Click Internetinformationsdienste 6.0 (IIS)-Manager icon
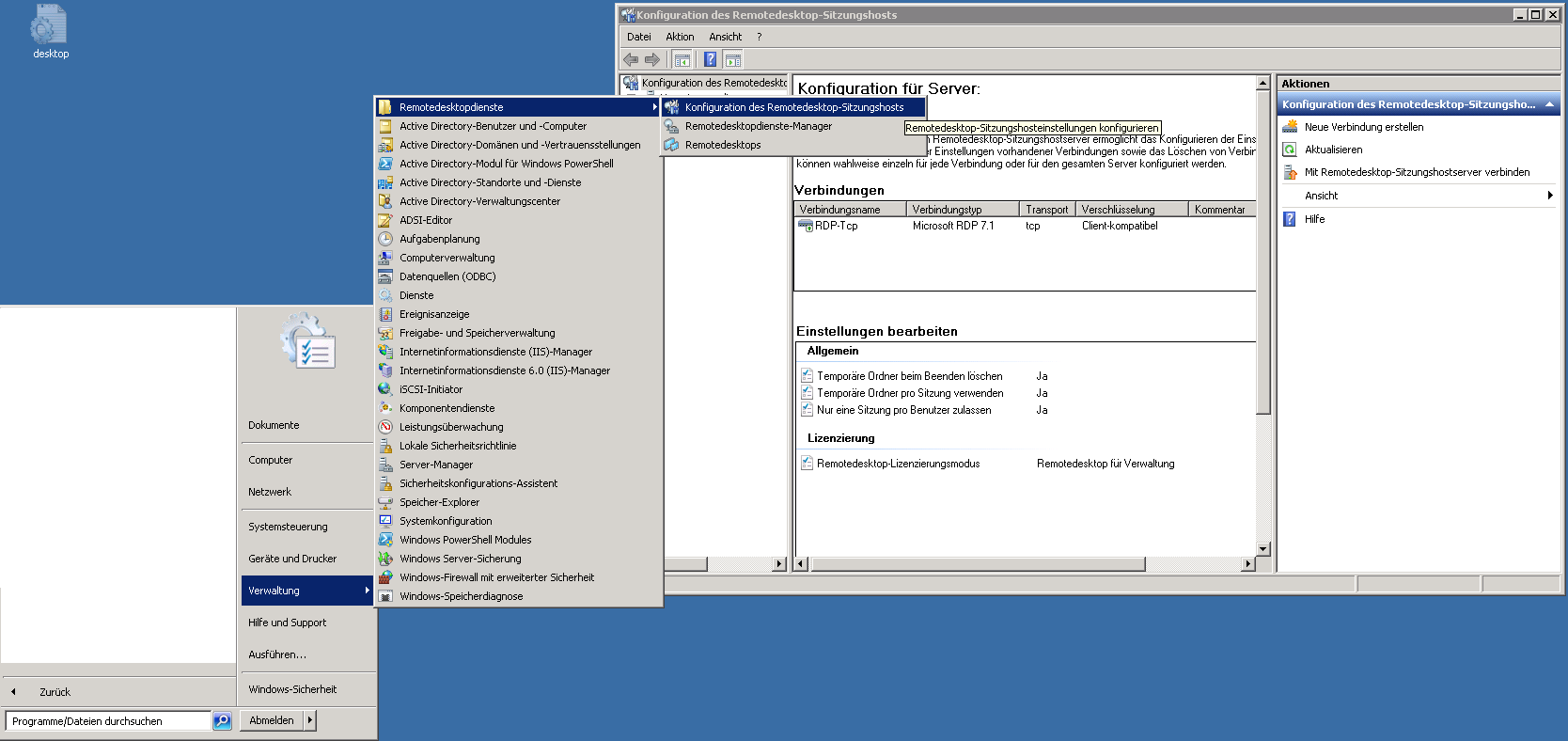The height and width of the screenshot is (741, 1568). pyautogui.click(x=385, y=370)
